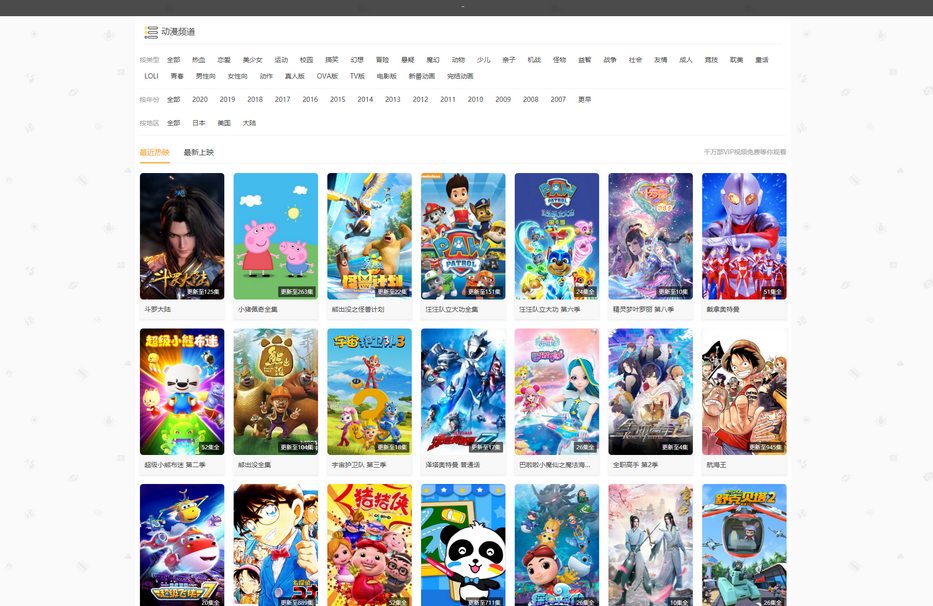Open the 千万部VIP视频免费等你观看 link
The width and height of the screenshot is (933, 606).
coord(745,152)
